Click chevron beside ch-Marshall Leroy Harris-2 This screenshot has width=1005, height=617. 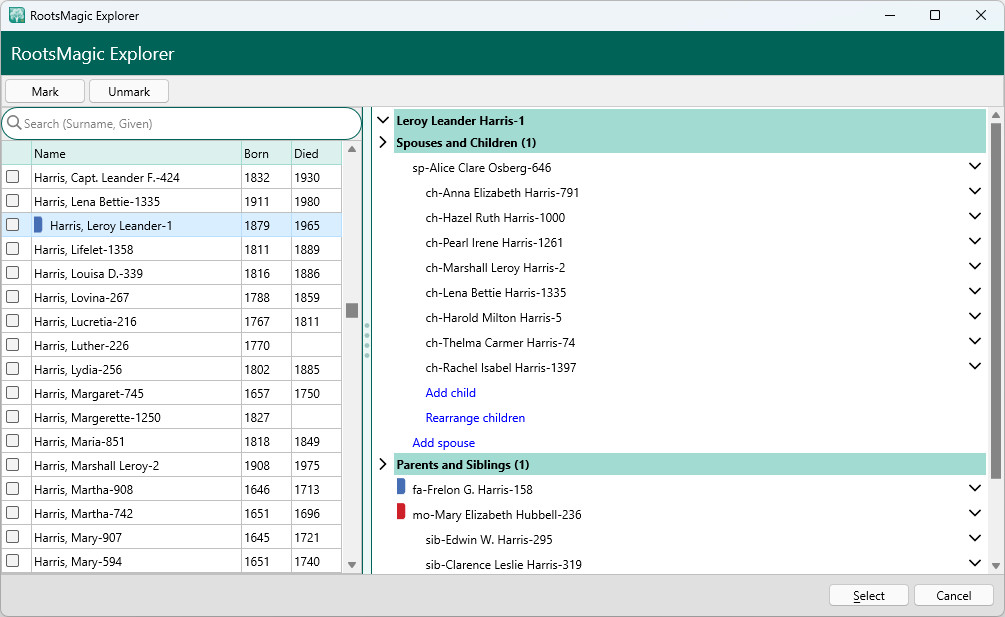click(x=975, y=267)
